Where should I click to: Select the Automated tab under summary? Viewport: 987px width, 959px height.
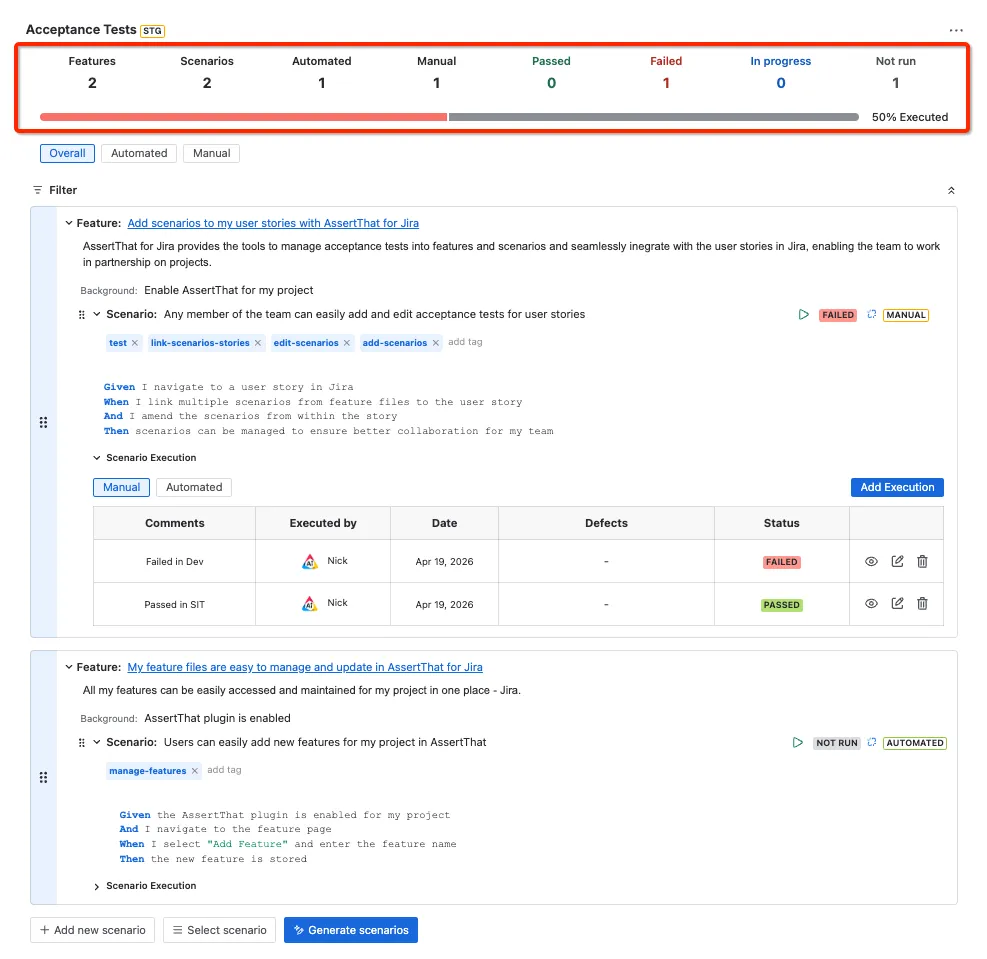click(139, 154)
